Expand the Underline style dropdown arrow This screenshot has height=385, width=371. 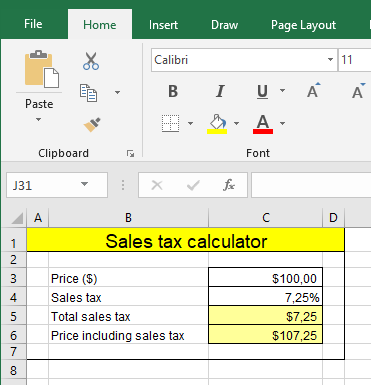[x=282, y=90]
